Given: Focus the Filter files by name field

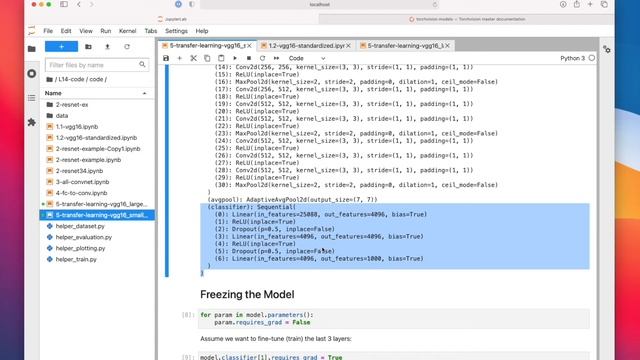Looking at the screenshot, I should [x=97, y=64].
